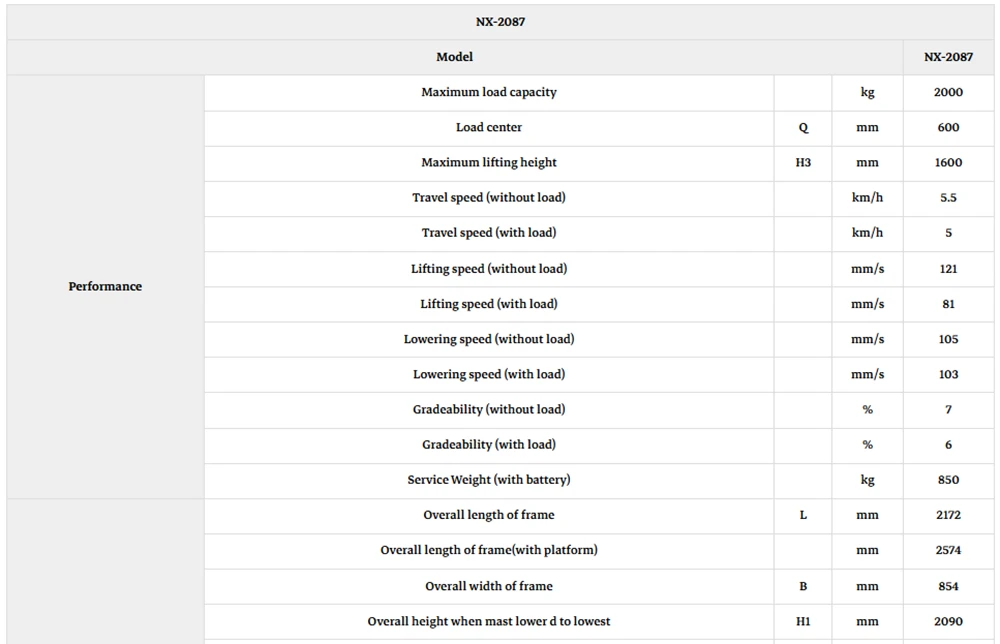This screenshot has height=644, width=1000.
Task: Select the H1 mast height value 2090
Action: pyautogui.click(x=948, y=621)
